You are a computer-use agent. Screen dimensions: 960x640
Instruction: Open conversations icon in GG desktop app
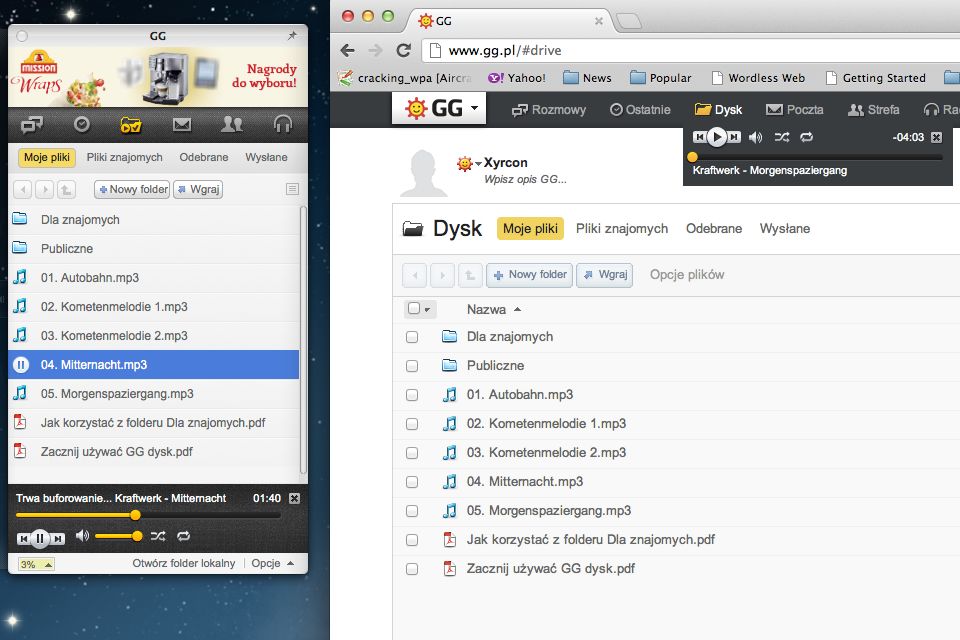coord(32,125)
